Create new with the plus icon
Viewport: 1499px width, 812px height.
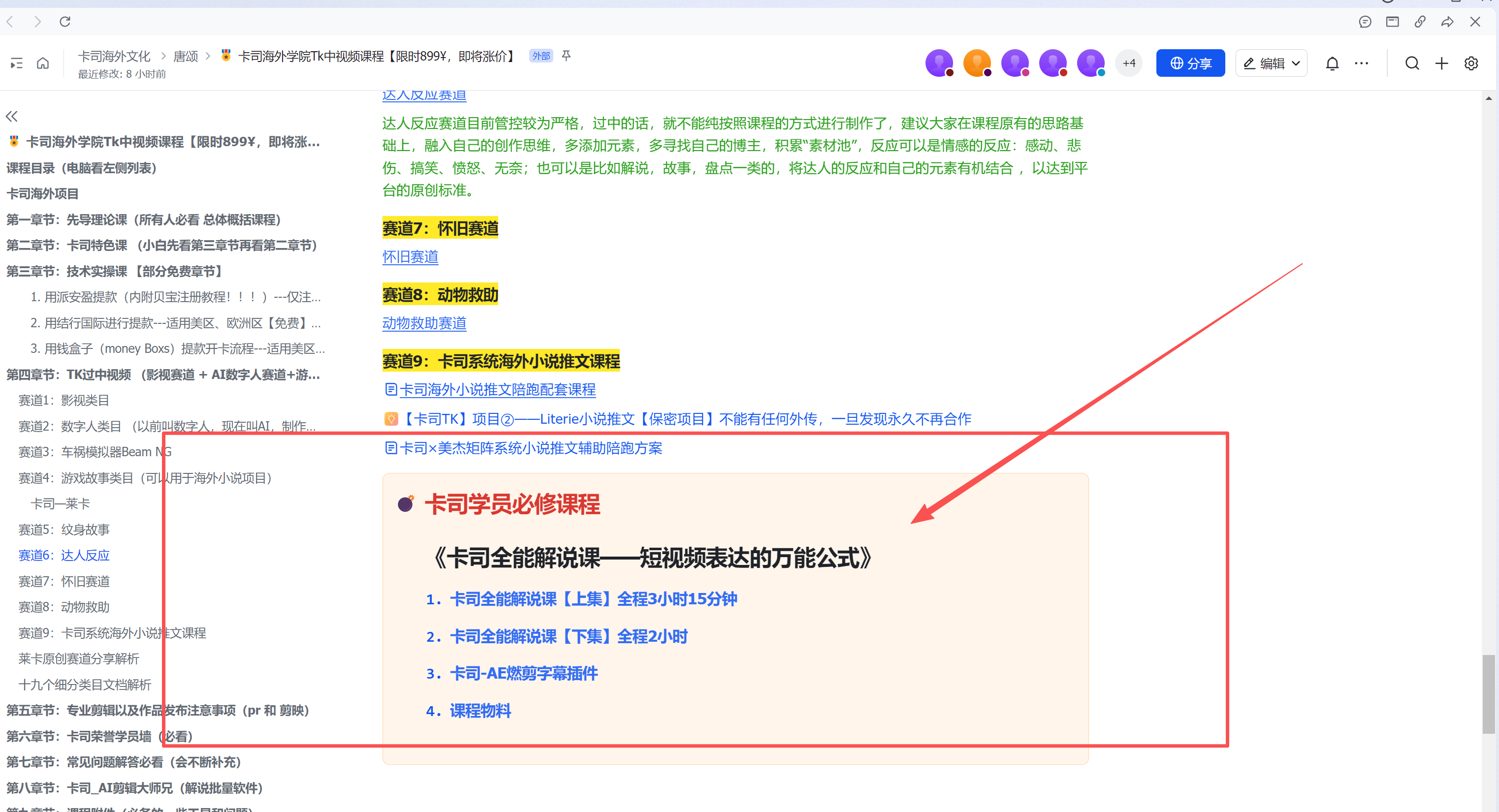(x=1441, y=63)
